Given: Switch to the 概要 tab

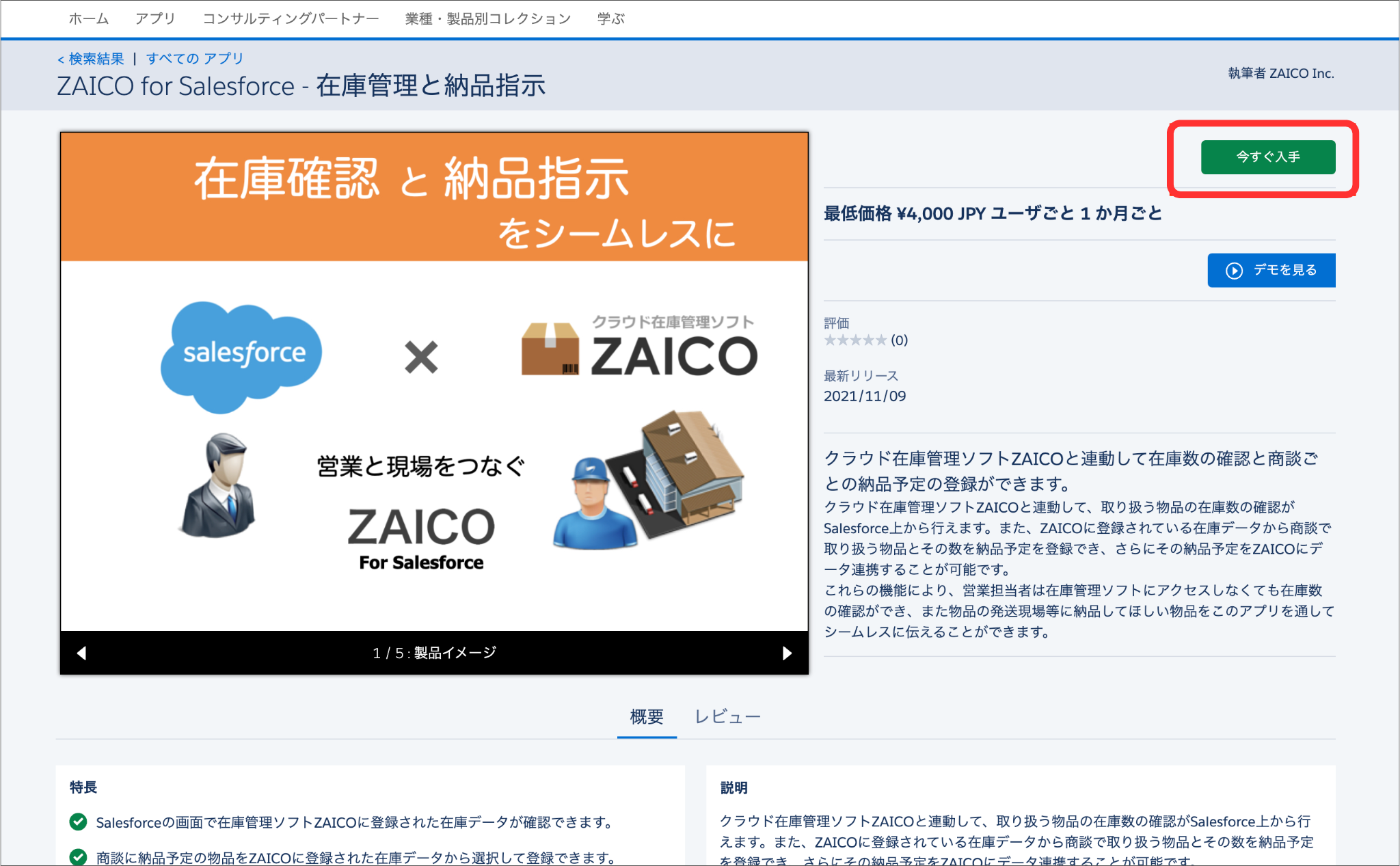Looking at the screenshot, I should (647, 716).
